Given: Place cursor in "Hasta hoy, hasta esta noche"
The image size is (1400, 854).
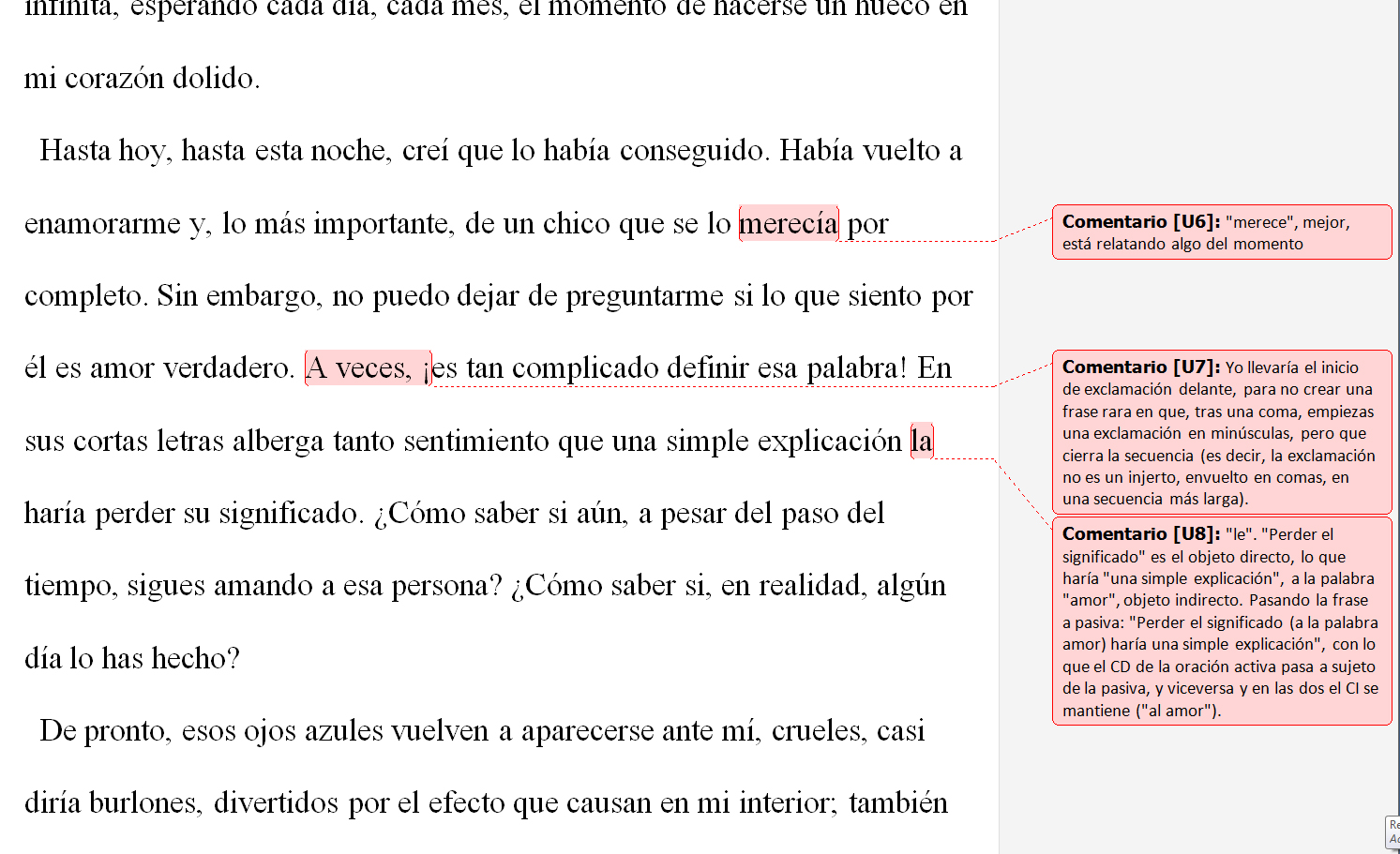Looking at the screenshot, I should coord(215,151).
